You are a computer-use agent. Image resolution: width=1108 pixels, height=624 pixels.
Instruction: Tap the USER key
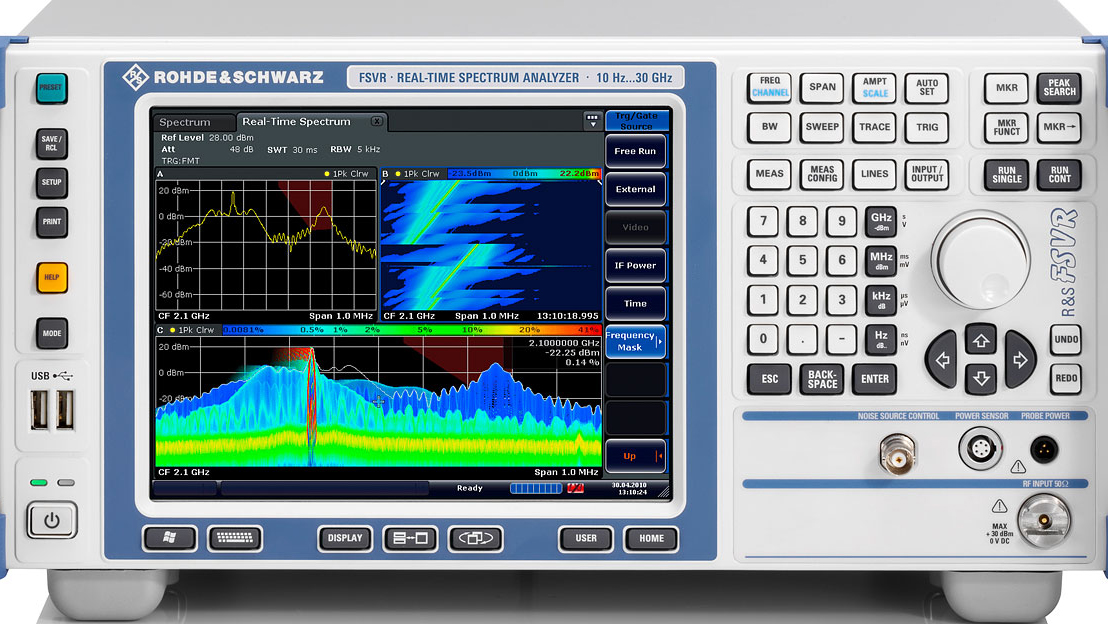click(x=586, y=538)
